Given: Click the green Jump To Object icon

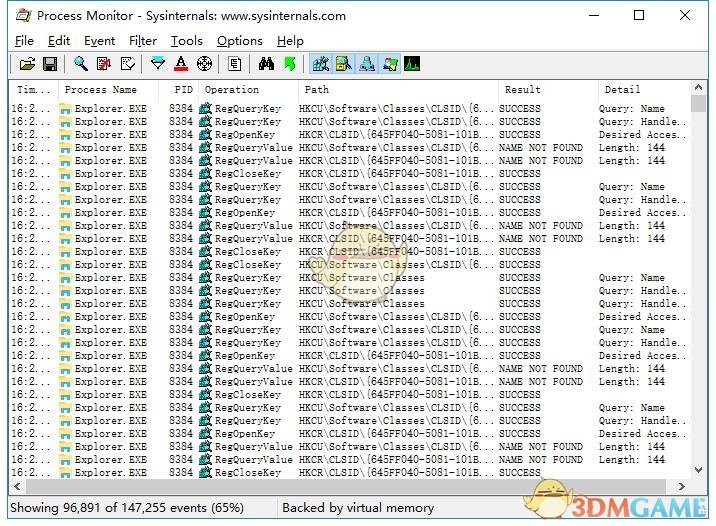Looking at the screenshot, I should pyautogui.click(x=290, y=64).
